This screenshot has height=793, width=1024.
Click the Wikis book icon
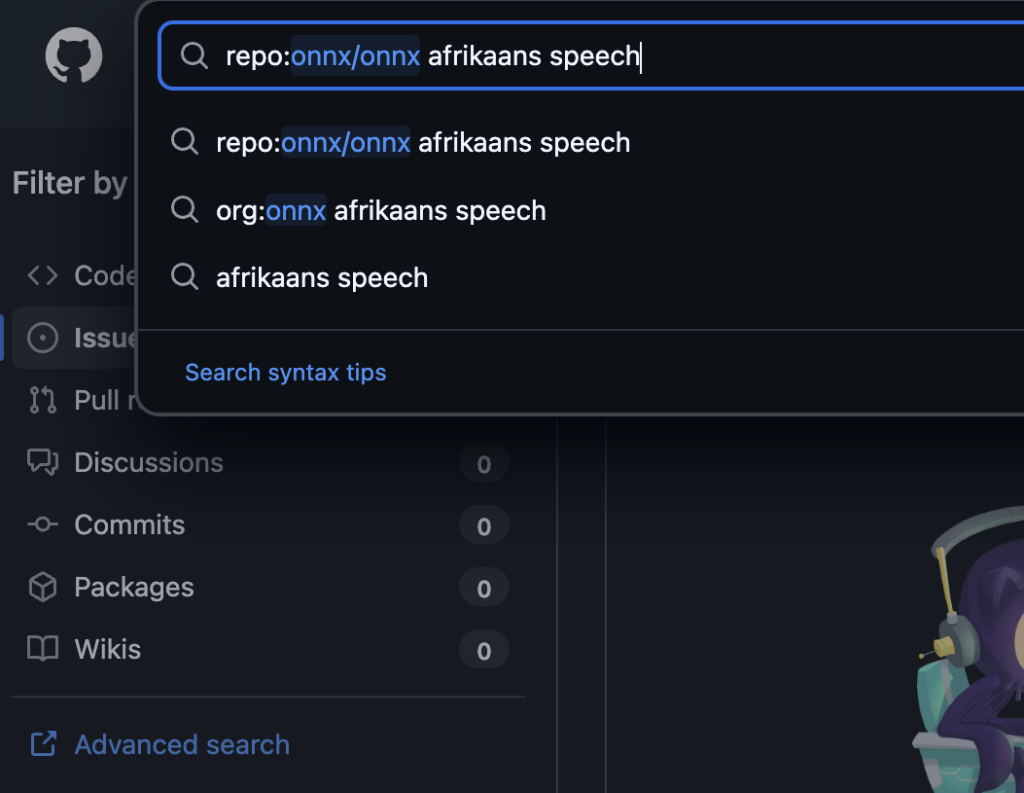tap(42, 649)
